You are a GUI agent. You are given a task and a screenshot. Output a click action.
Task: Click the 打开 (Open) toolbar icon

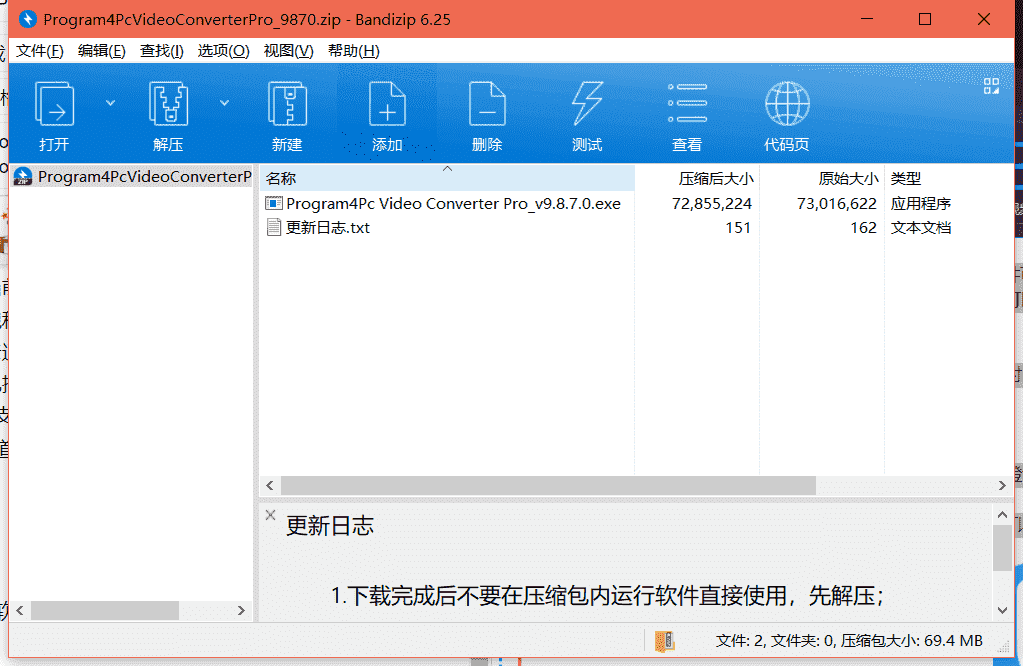(x=54, y=104)
